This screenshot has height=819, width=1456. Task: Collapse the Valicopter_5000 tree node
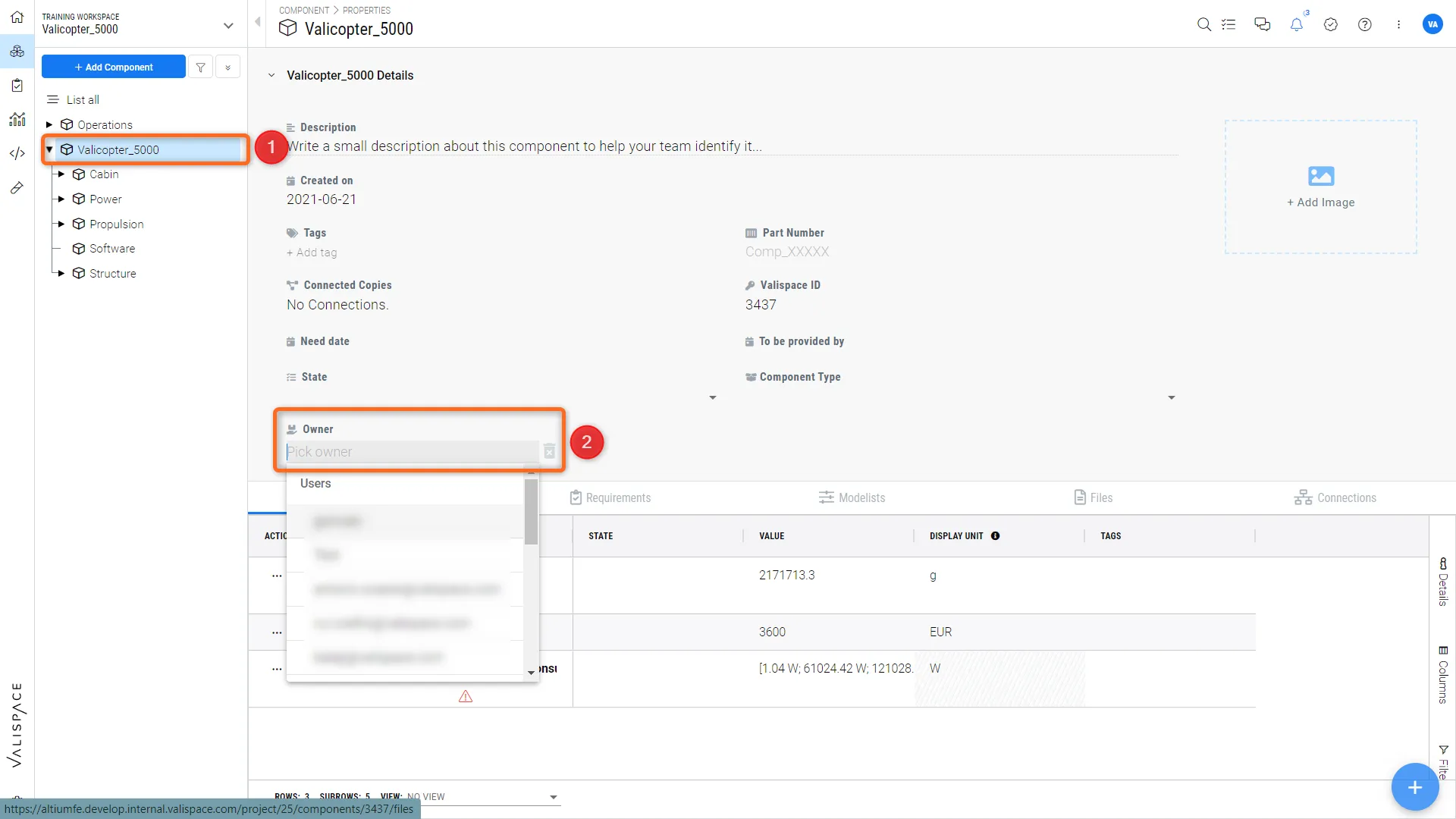(49, 149)
